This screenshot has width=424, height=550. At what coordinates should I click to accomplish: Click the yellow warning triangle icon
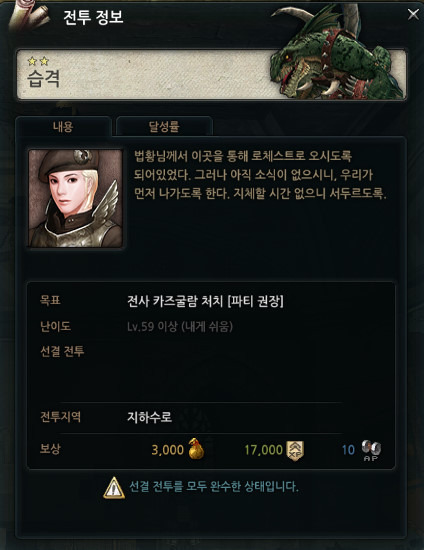pyautogui.click(x=114, y=488)
